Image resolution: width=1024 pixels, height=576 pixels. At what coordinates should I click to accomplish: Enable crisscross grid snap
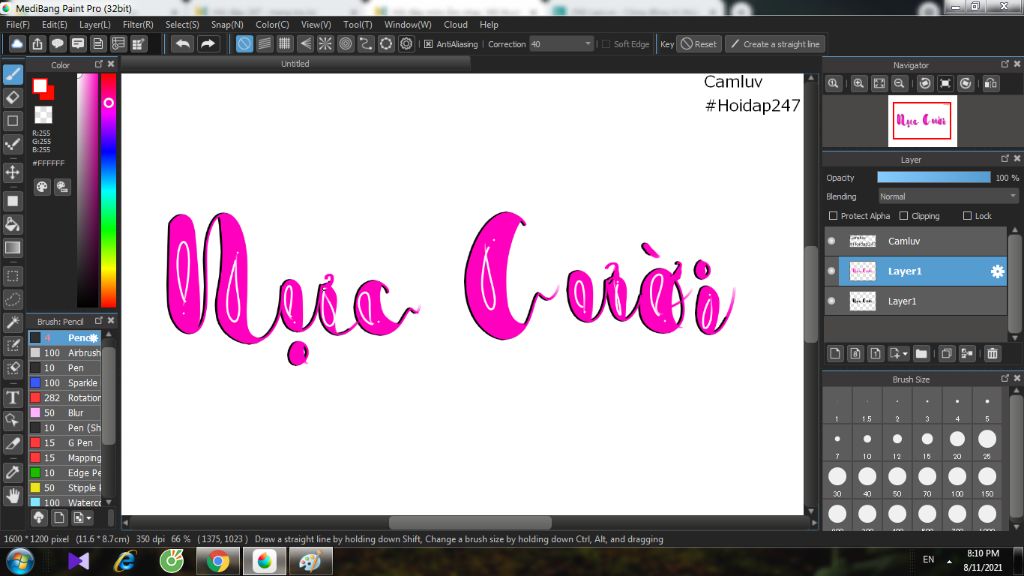tap(285, 44)
